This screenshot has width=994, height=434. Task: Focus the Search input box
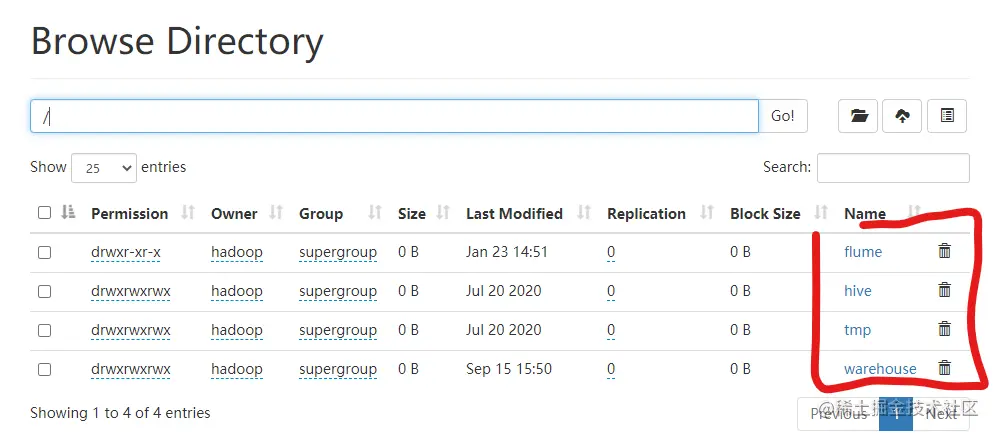tap(893, 168)
